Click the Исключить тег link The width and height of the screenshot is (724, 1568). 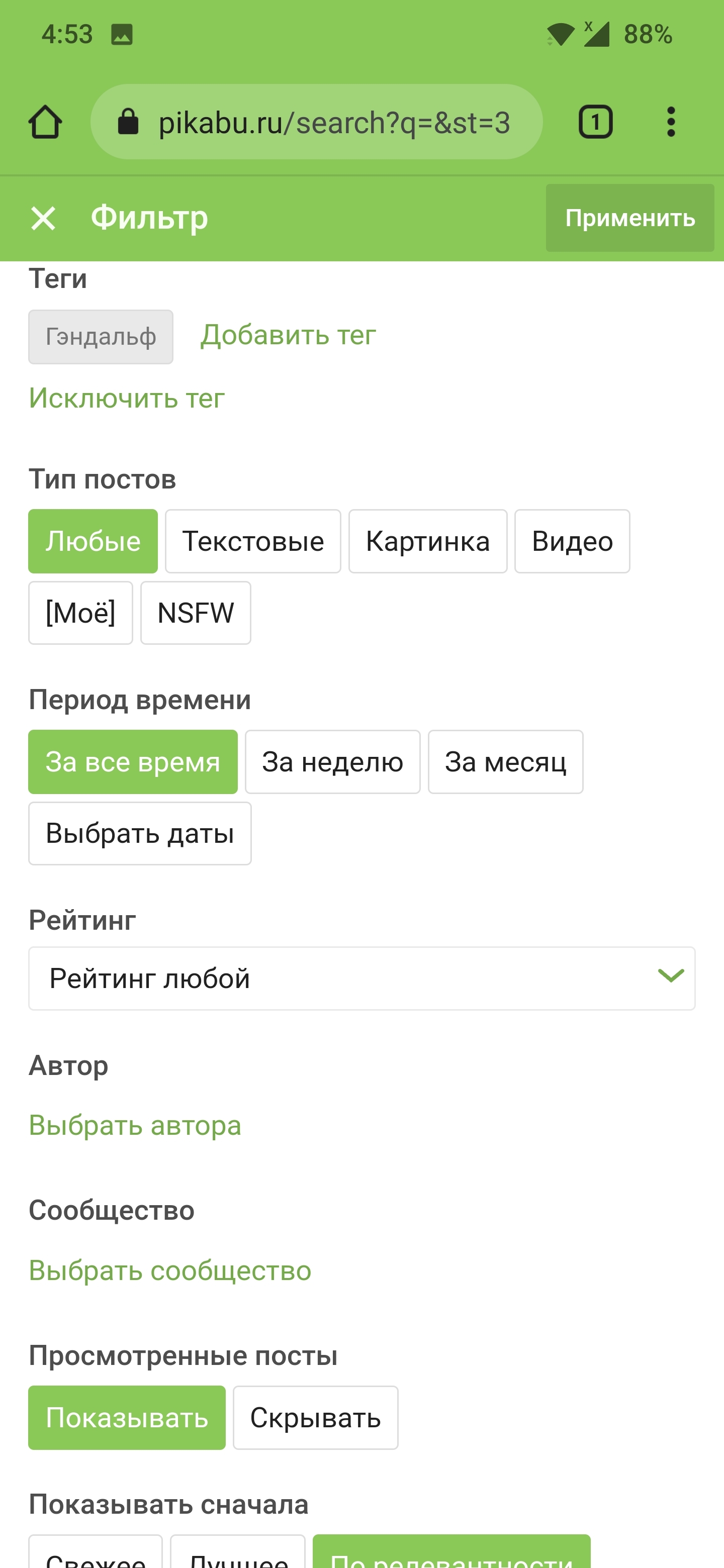tap(127, 398)
